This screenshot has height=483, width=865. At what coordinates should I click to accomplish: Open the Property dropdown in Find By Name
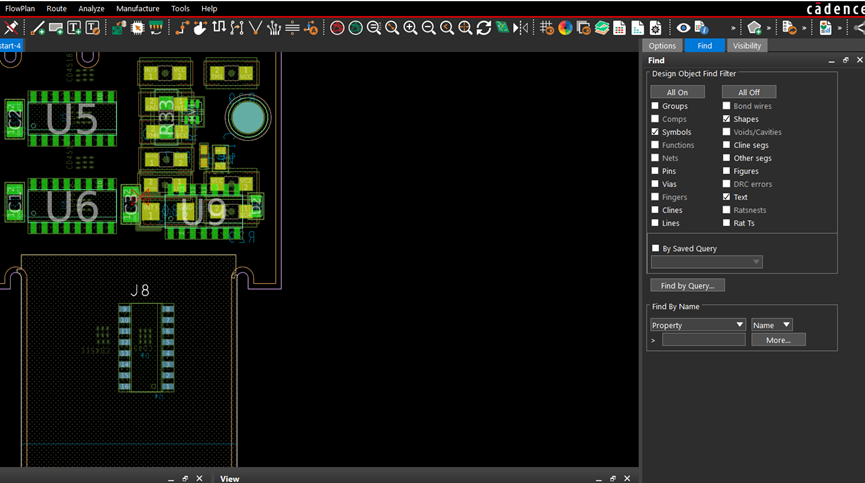698,325
